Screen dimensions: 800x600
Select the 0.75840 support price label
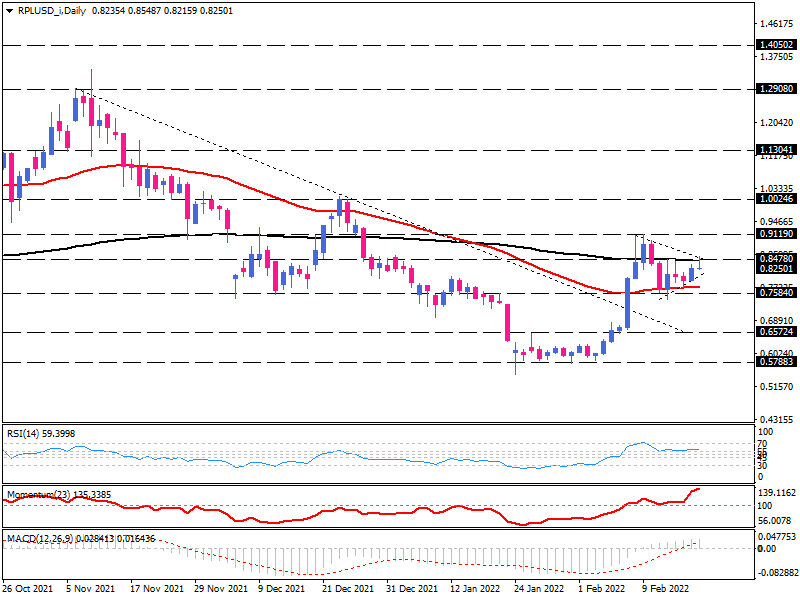(775, 294)
